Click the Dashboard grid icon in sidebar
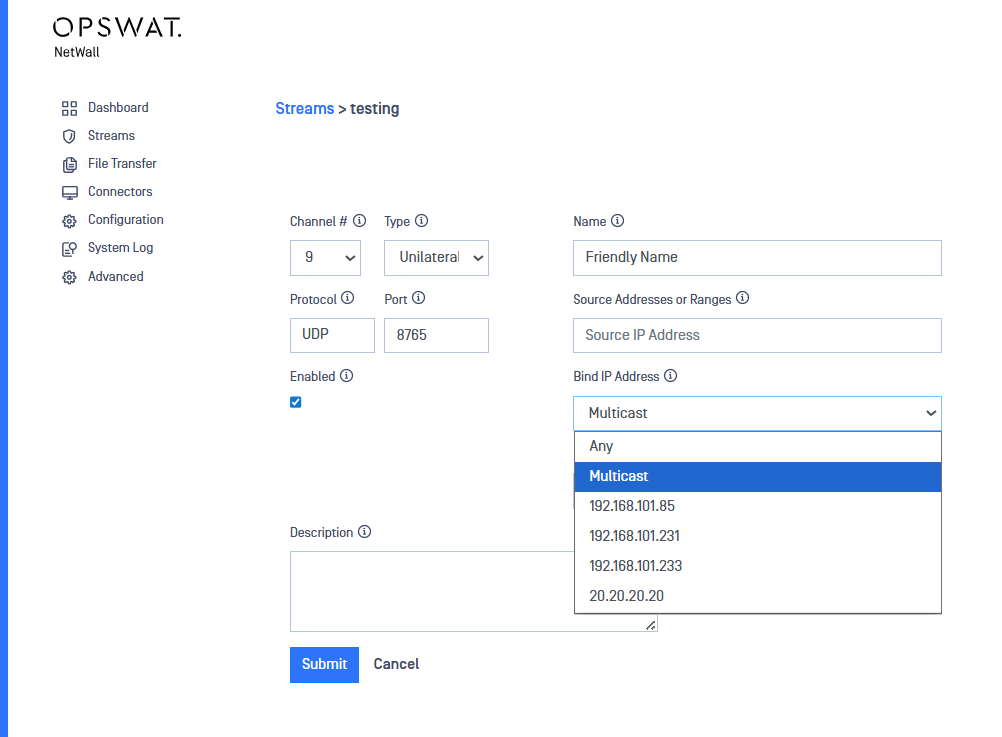This screenshot has width=1002, height=737. click(x=69, y=108)
